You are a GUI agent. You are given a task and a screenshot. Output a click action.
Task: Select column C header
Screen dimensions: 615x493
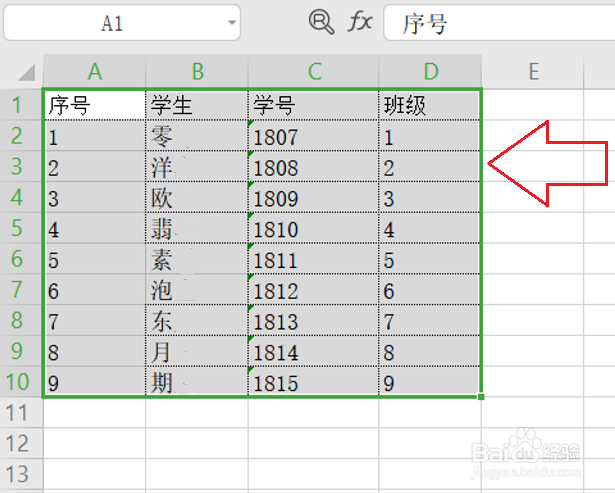tap(313, 71)
